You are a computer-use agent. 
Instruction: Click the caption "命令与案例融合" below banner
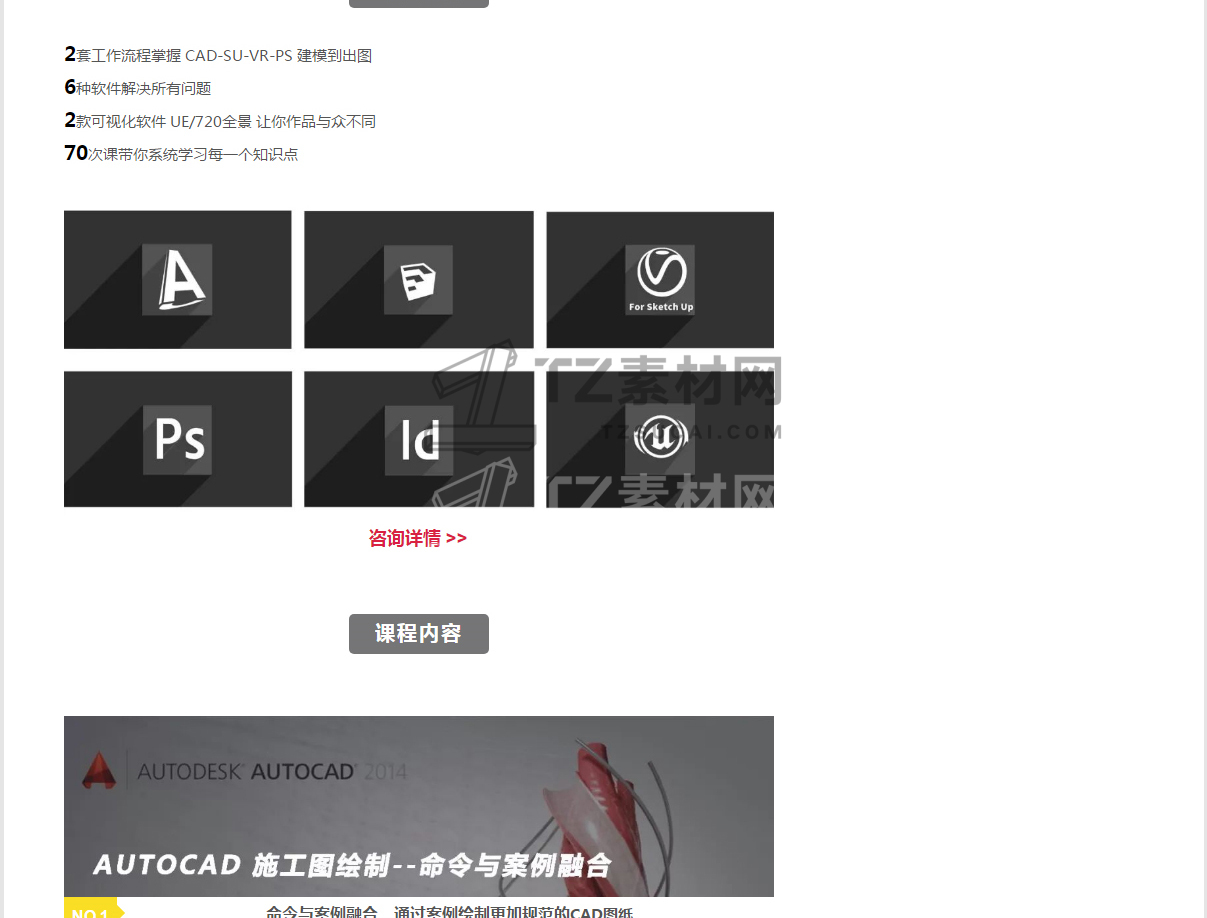(322, 912)
